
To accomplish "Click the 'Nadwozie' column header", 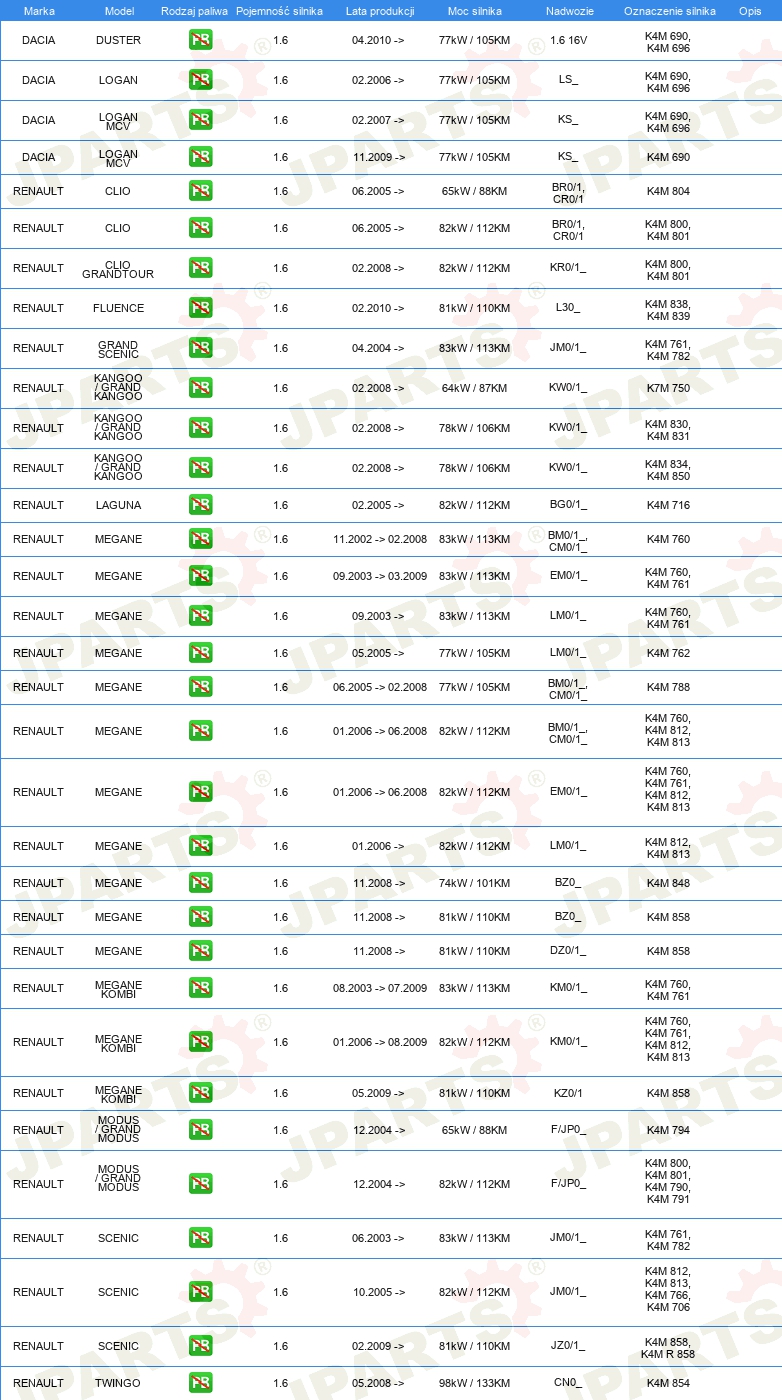I will pos(569,11).
